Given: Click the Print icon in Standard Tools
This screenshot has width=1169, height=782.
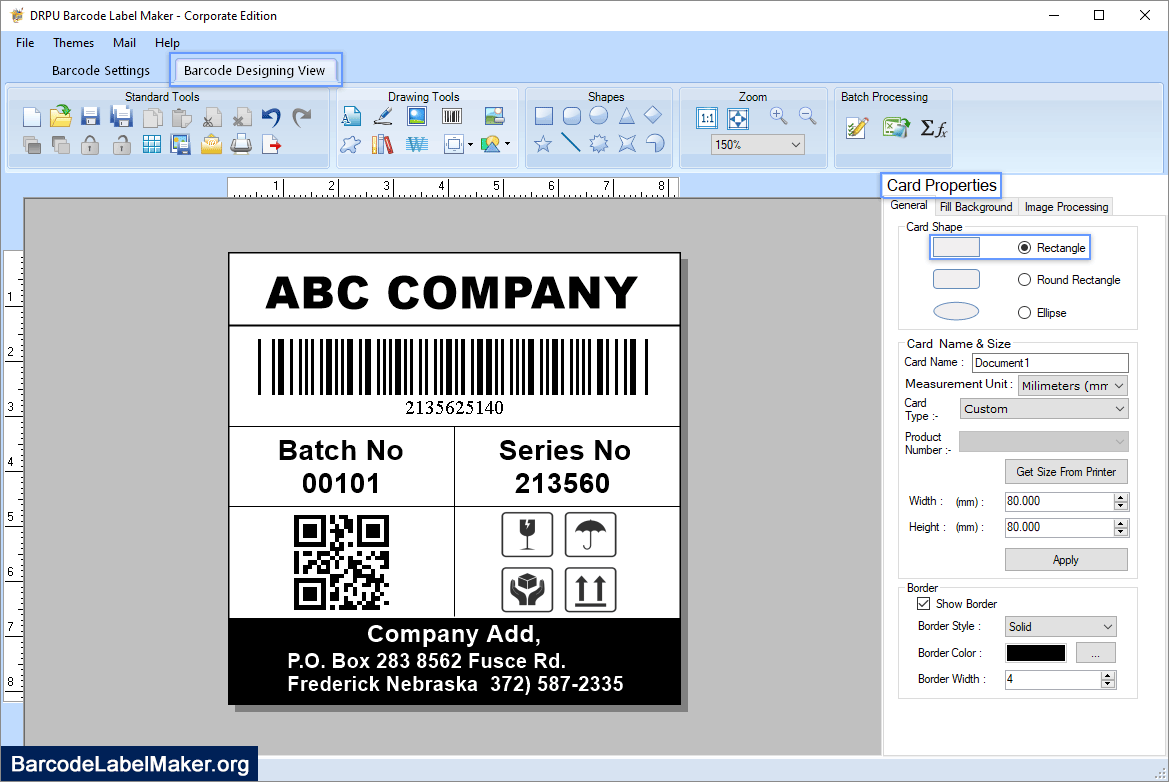Looking at the screenshot, I should coord(239,144).
